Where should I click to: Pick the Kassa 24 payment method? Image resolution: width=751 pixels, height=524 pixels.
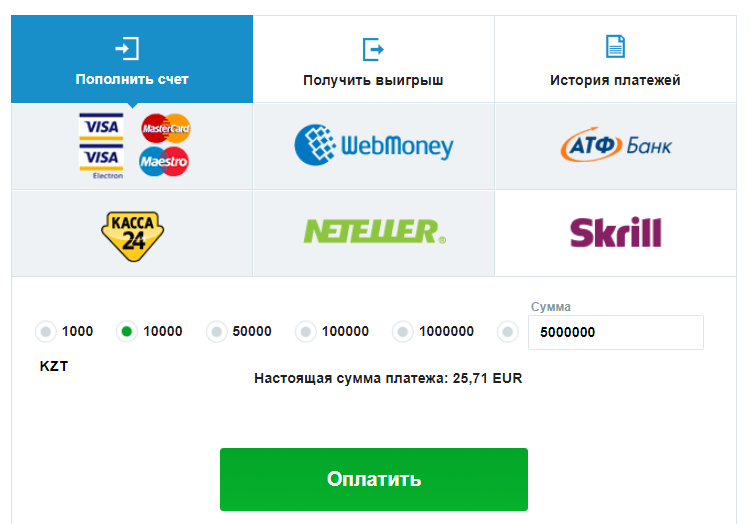132,233
